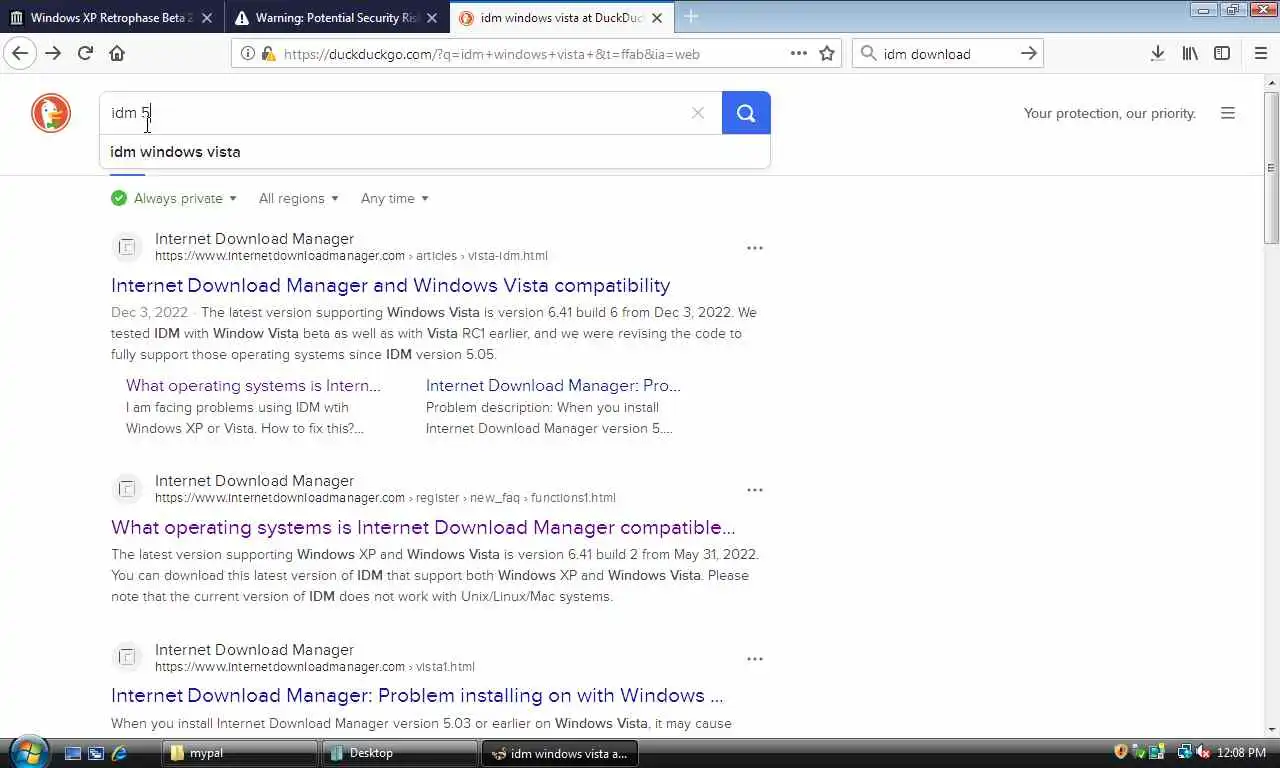The height and width of the screenshot is (768, 1280).
Task: Go back to the previous page
Action: click(x=20, y=54)
